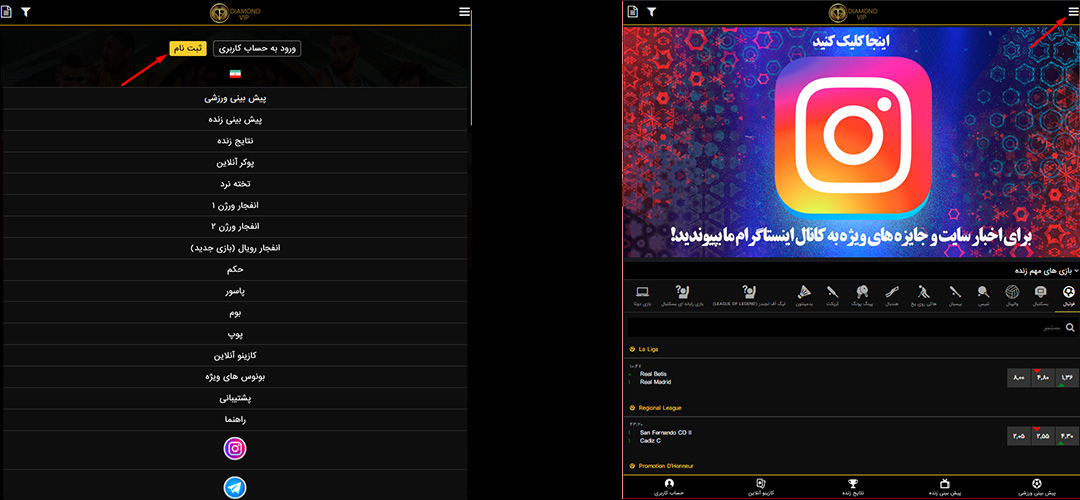Click the ورود به حساب کاربری login button
The image size is (1080, 500).
[x=257, y=48]
